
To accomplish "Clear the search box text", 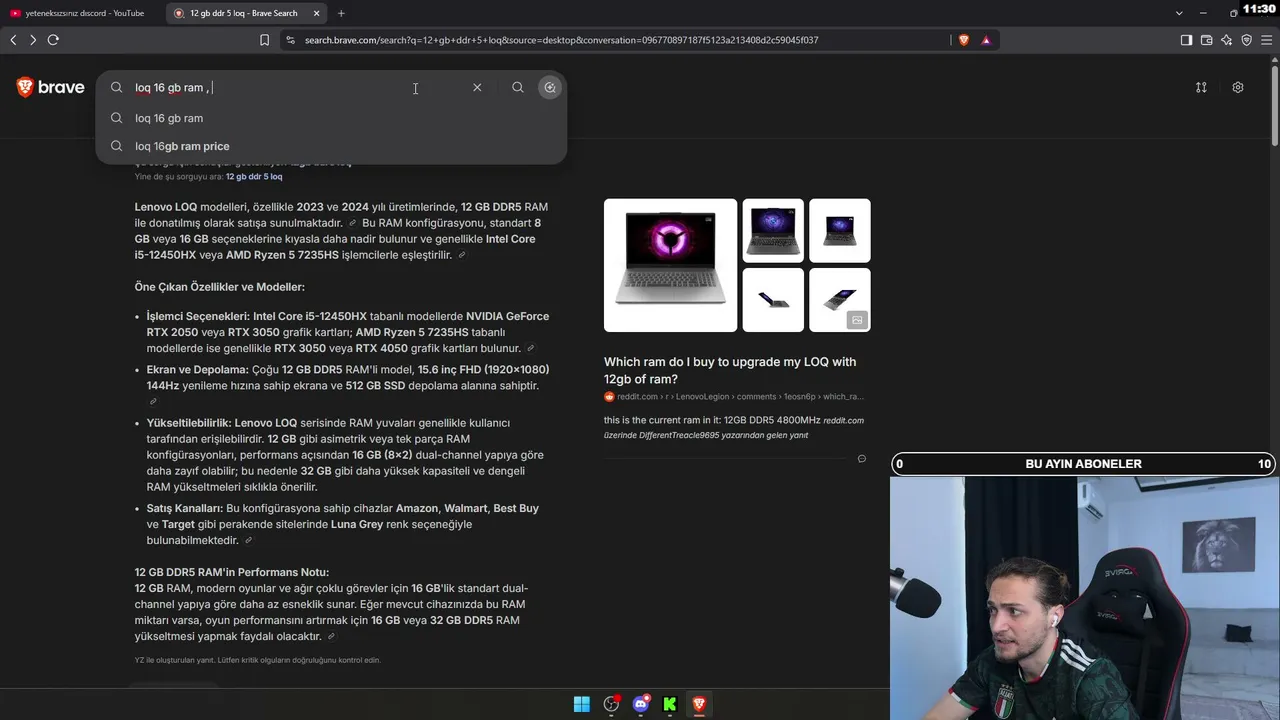I will (477, 87).
